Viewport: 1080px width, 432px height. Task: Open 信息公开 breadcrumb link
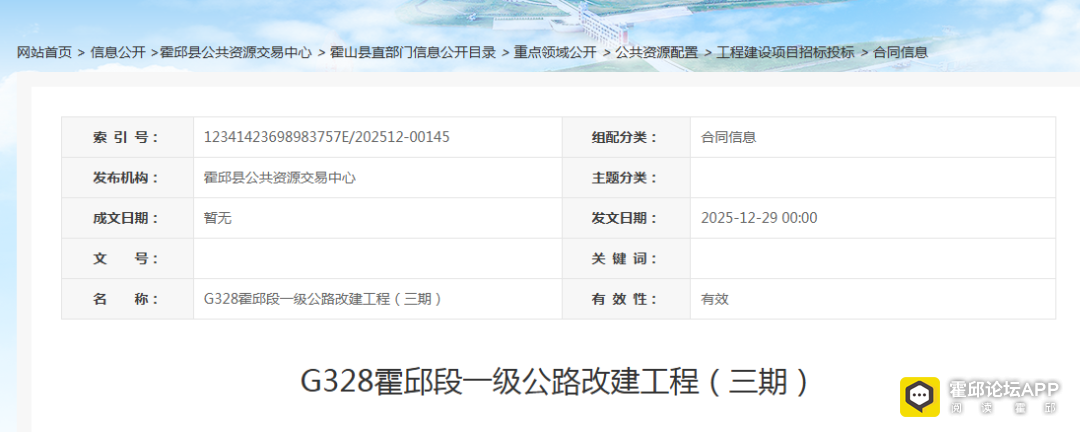[x=118, y=52]
